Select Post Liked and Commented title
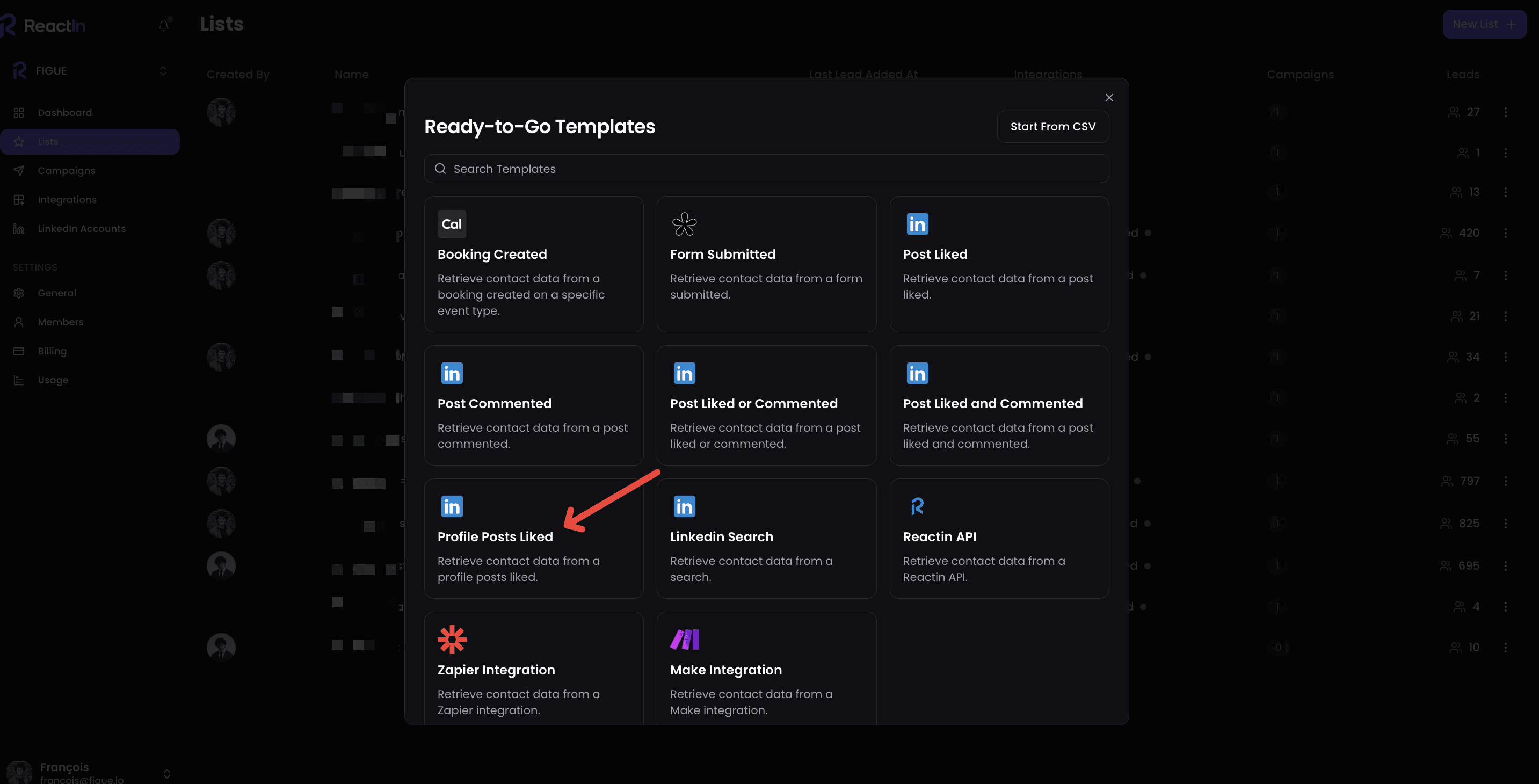 (x=993, y=404)
